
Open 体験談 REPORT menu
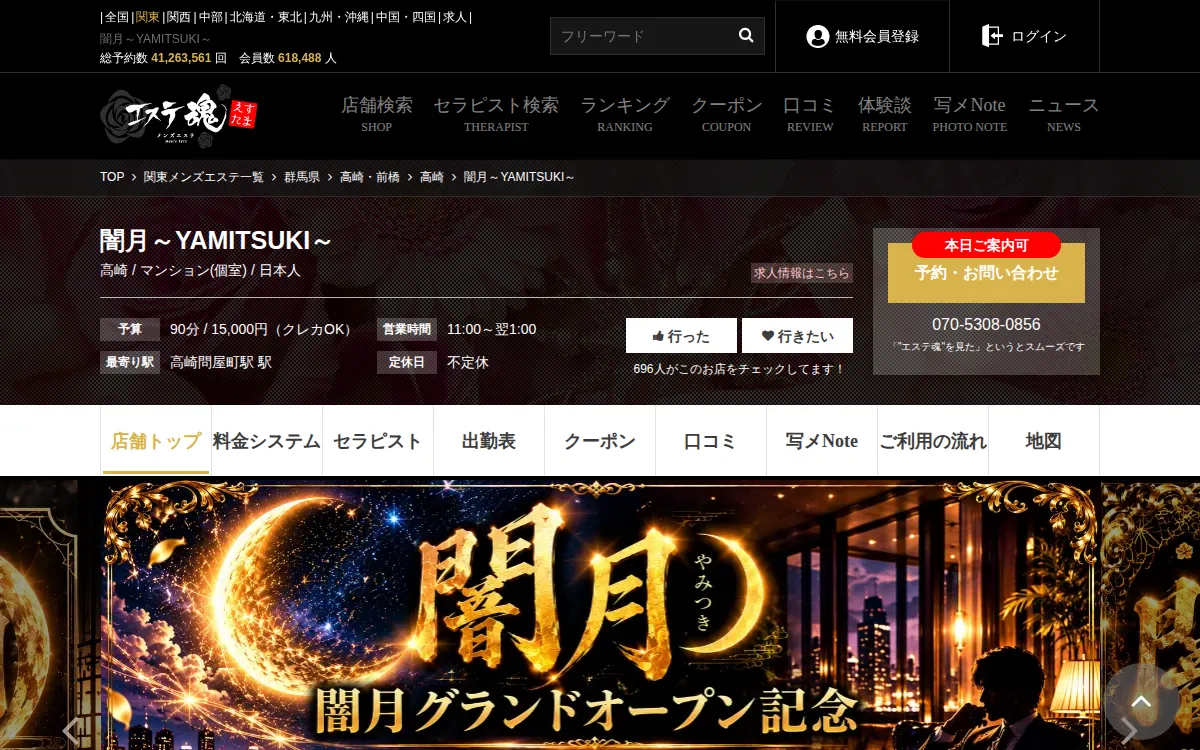pyautogui.click(x=885, y=114)
